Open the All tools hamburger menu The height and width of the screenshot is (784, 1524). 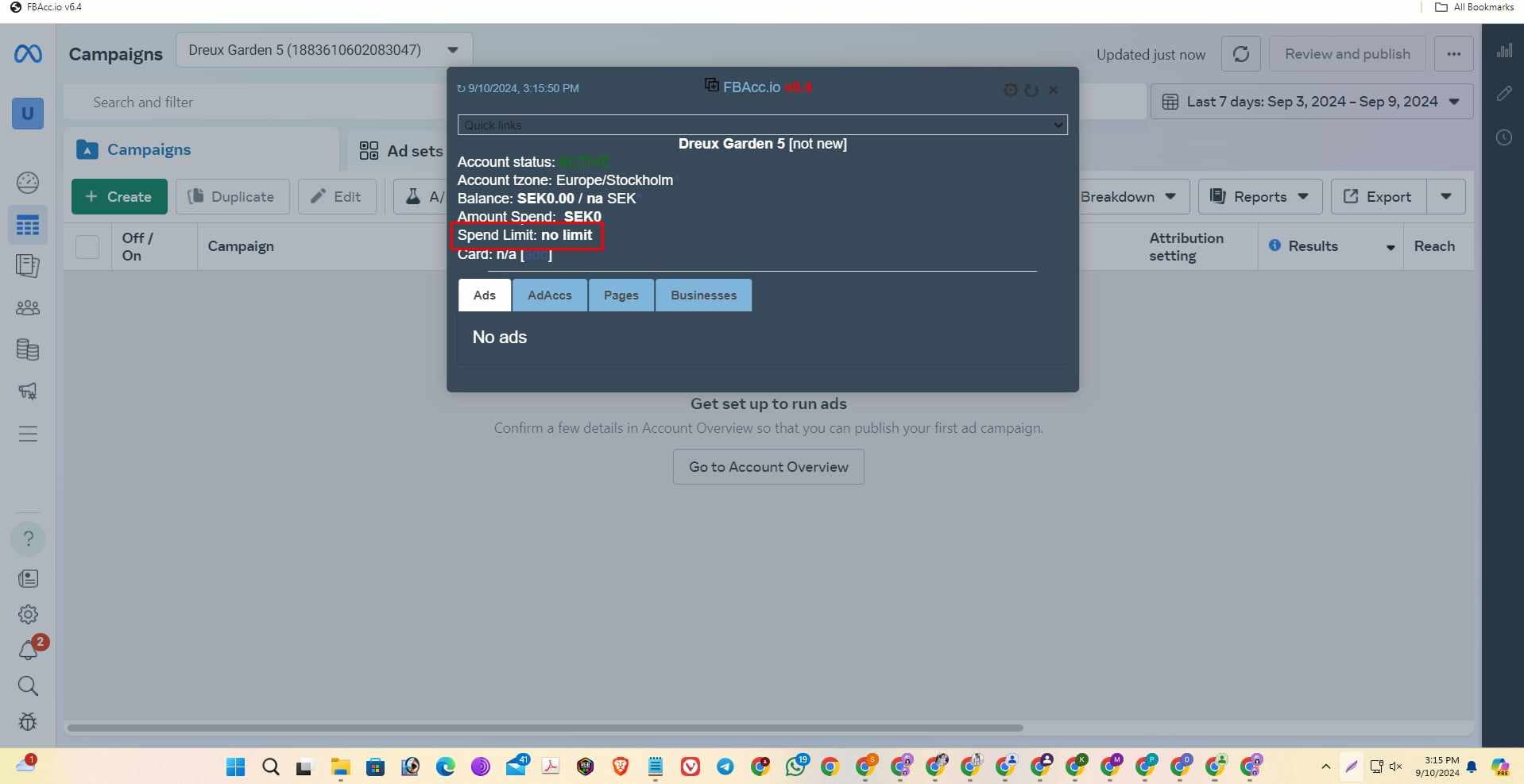click(28, 434)
